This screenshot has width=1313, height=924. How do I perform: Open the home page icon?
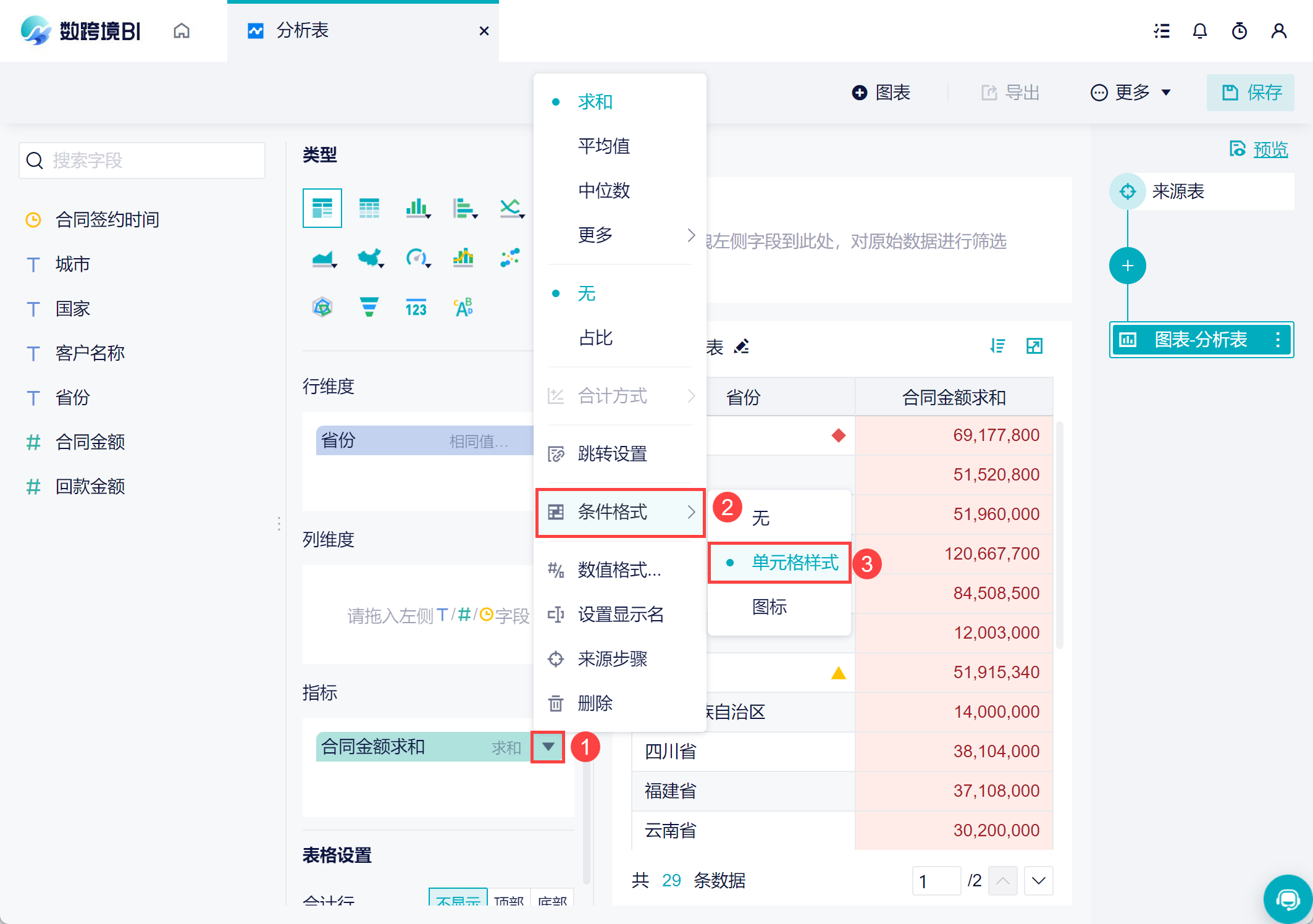coord(182,31)
